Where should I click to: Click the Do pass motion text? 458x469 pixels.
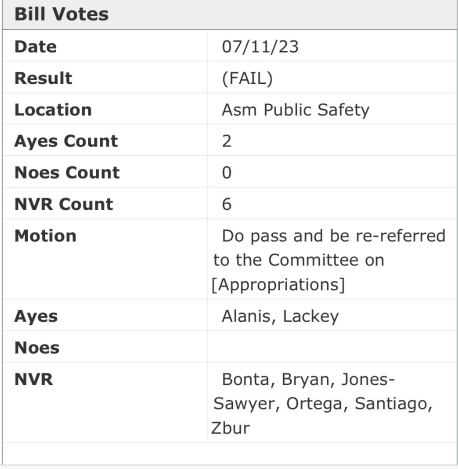click(329, 260)
